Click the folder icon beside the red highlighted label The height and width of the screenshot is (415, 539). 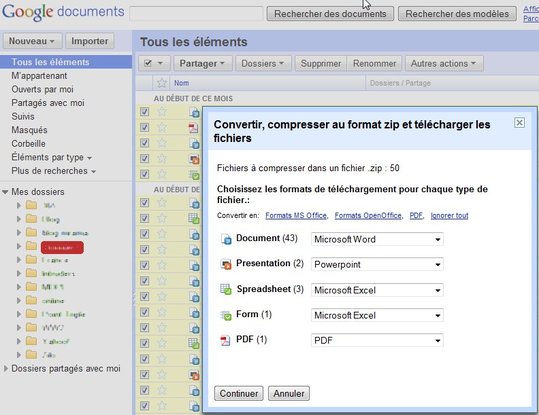coord(31,247)
